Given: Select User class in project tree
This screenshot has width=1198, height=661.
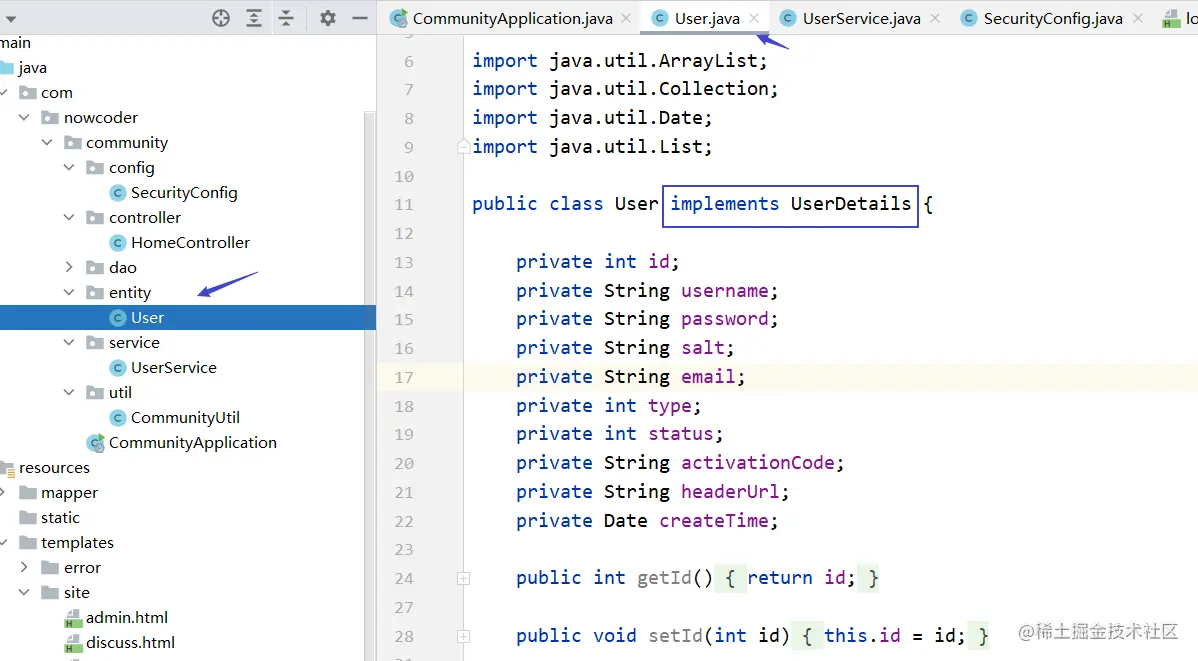Looking at the screenshot, I should pyautogui.click(x=147, y=318).
